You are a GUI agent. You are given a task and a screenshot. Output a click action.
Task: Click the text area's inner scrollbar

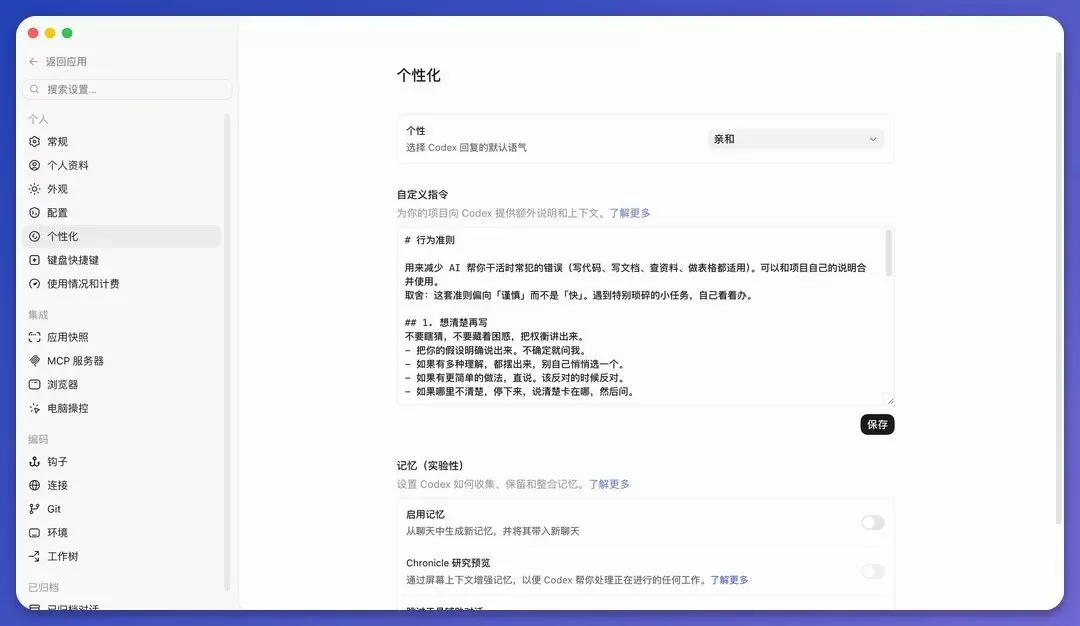889,253
